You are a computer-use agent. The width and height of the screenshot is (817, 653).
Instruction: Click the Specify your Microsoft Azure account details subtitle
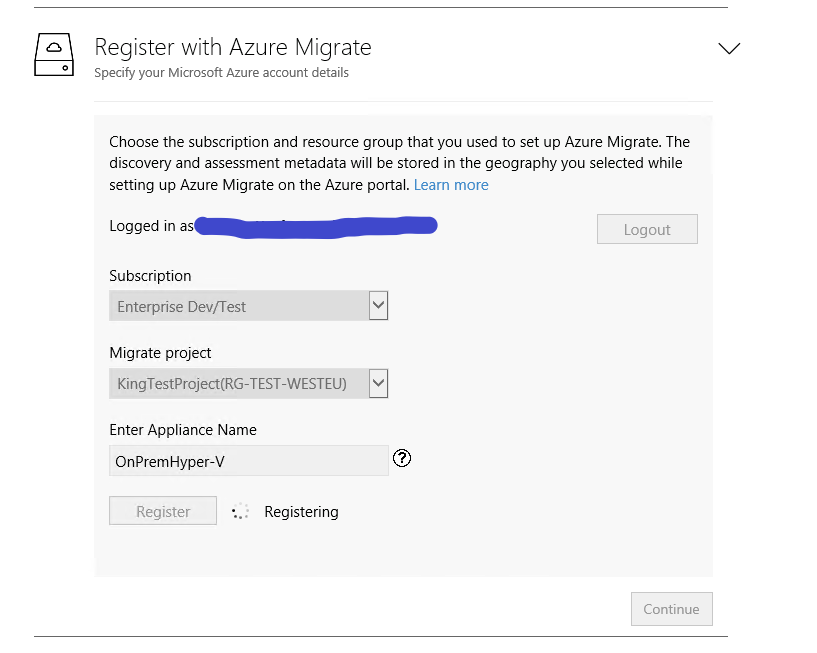coord(221,72)
